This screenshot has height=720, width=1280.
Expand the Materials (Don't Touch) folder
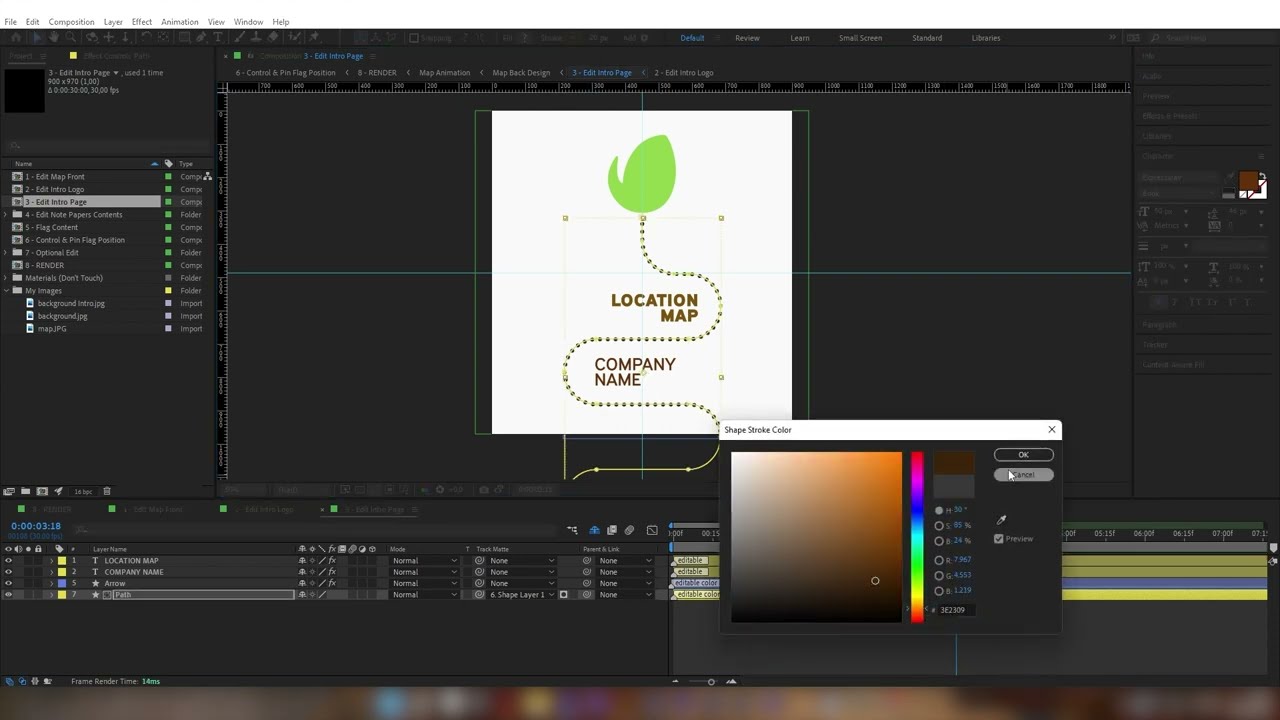point(6,278)
